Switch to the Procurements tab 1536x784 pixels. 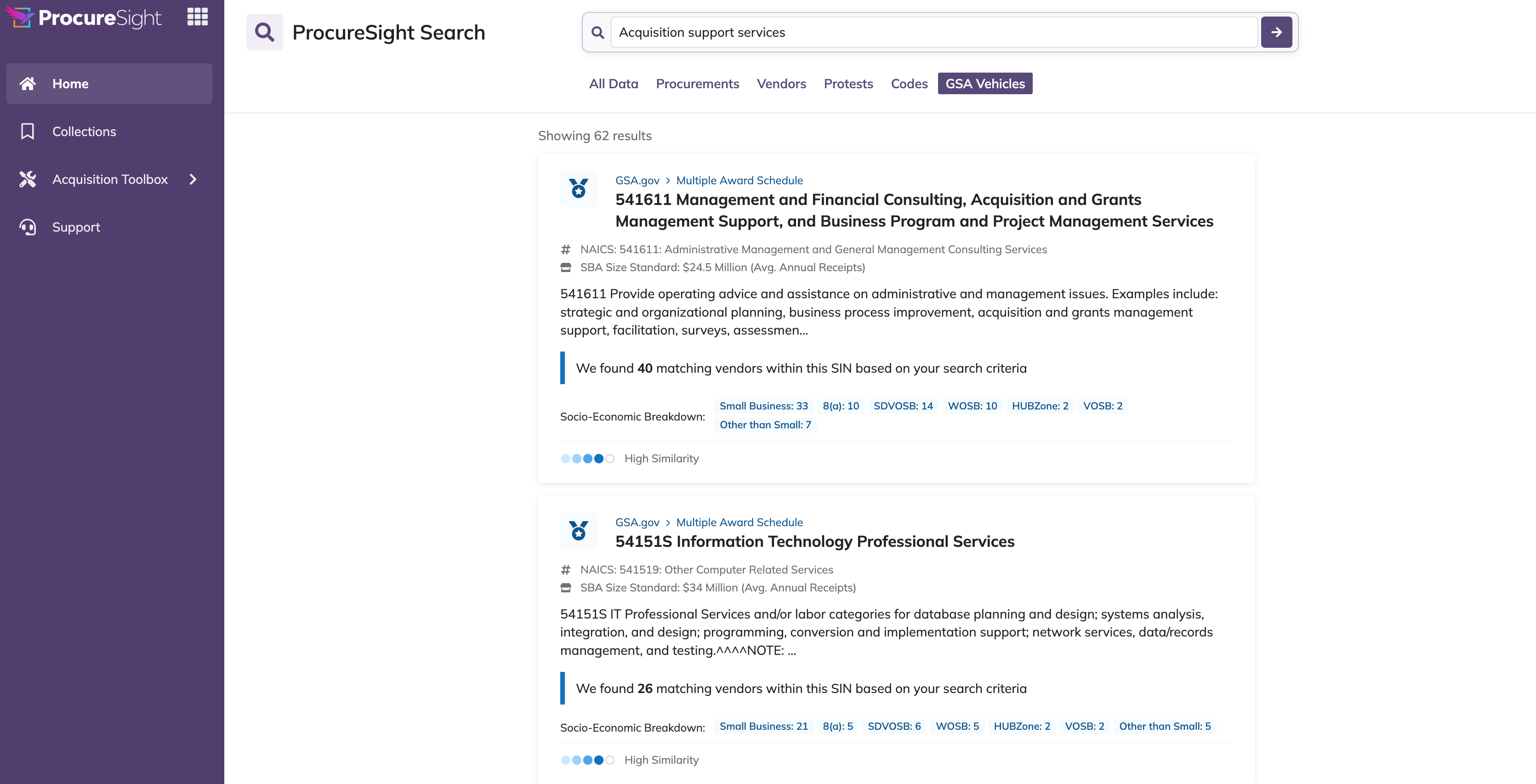697,84
